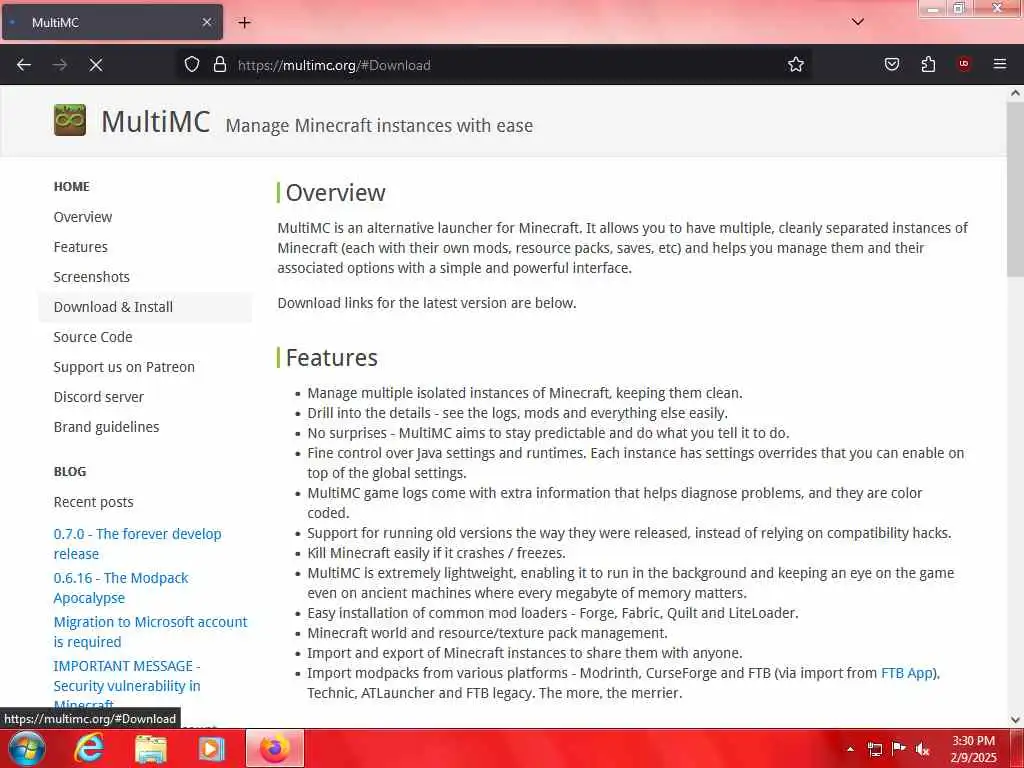The width and height of the screenshot is (1024, 768).
Task: Bookmark this page with the star icon
Action: [x=795, y=65]
